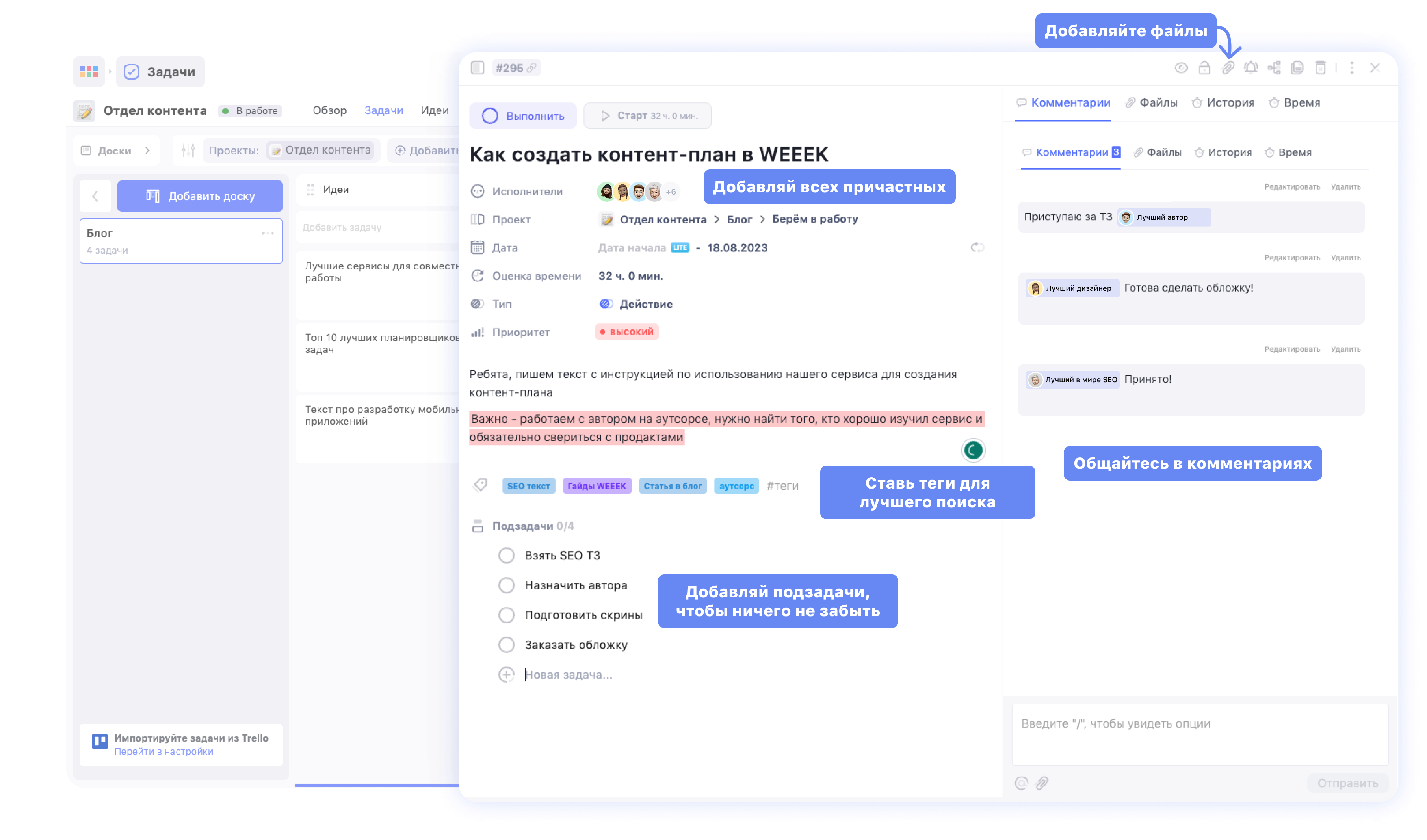
Task: Click the Trello import icon
Action: click(100, 741)
